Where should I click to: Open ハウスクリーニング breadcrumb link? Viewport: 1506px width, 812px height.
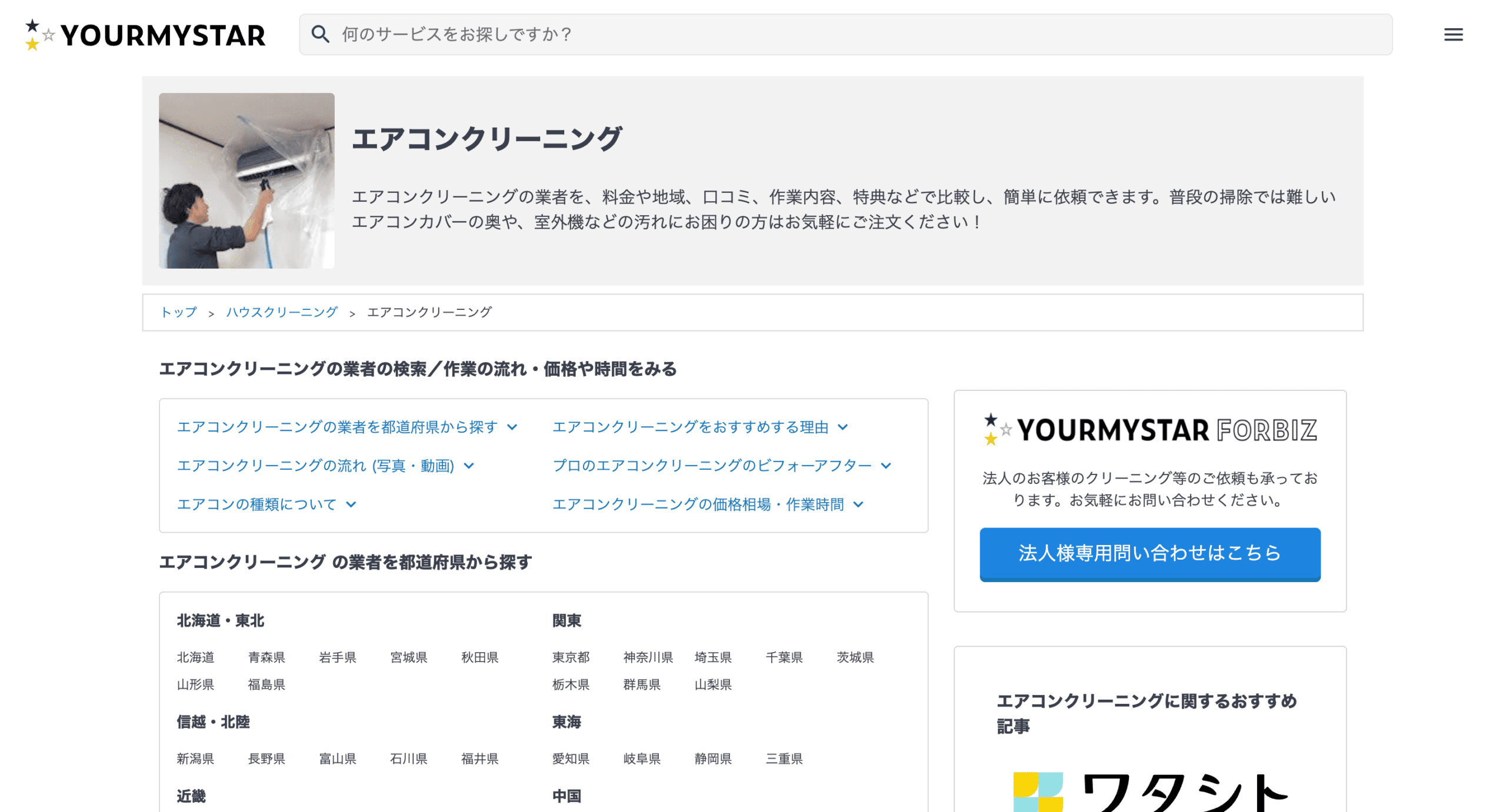click(281, 312)
